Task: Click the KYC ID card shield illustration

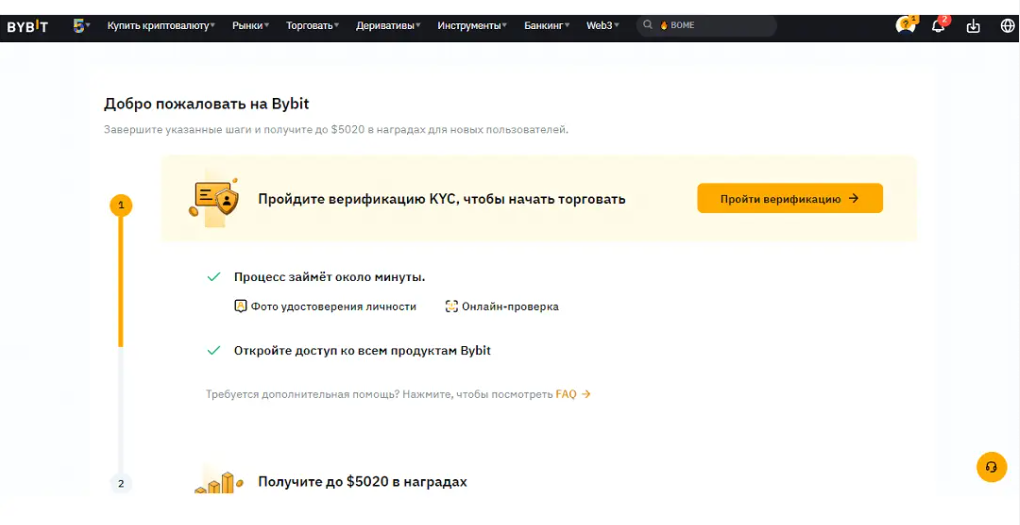Action: [x=215, y=199]
